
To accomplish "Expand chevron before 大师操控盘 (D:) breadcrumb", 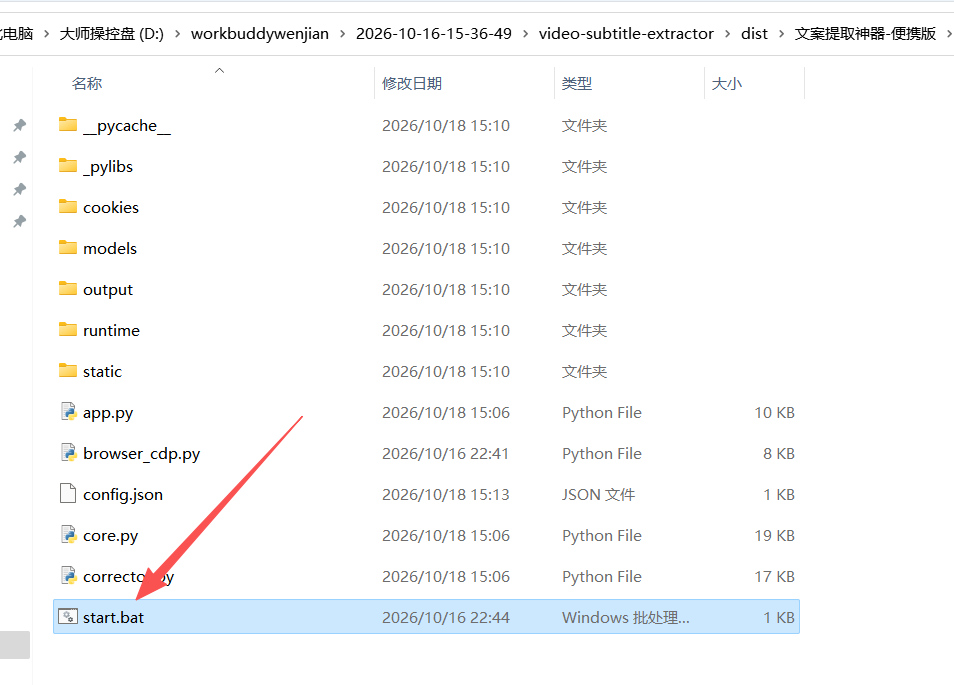I will pyautogui.click(x=46, y=34).
